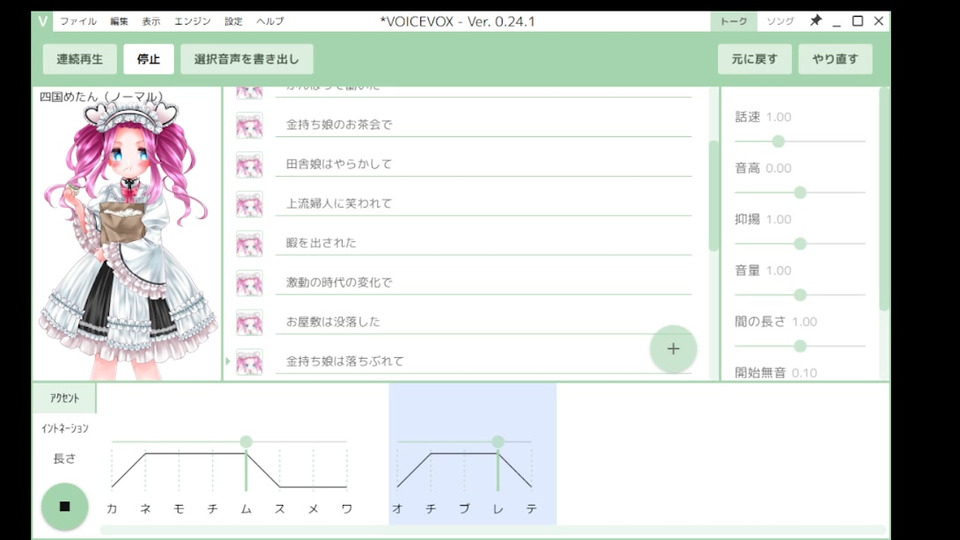The image size is (960, 540).
Task: Select the アクセント tab
Action: tap(64, 398)
